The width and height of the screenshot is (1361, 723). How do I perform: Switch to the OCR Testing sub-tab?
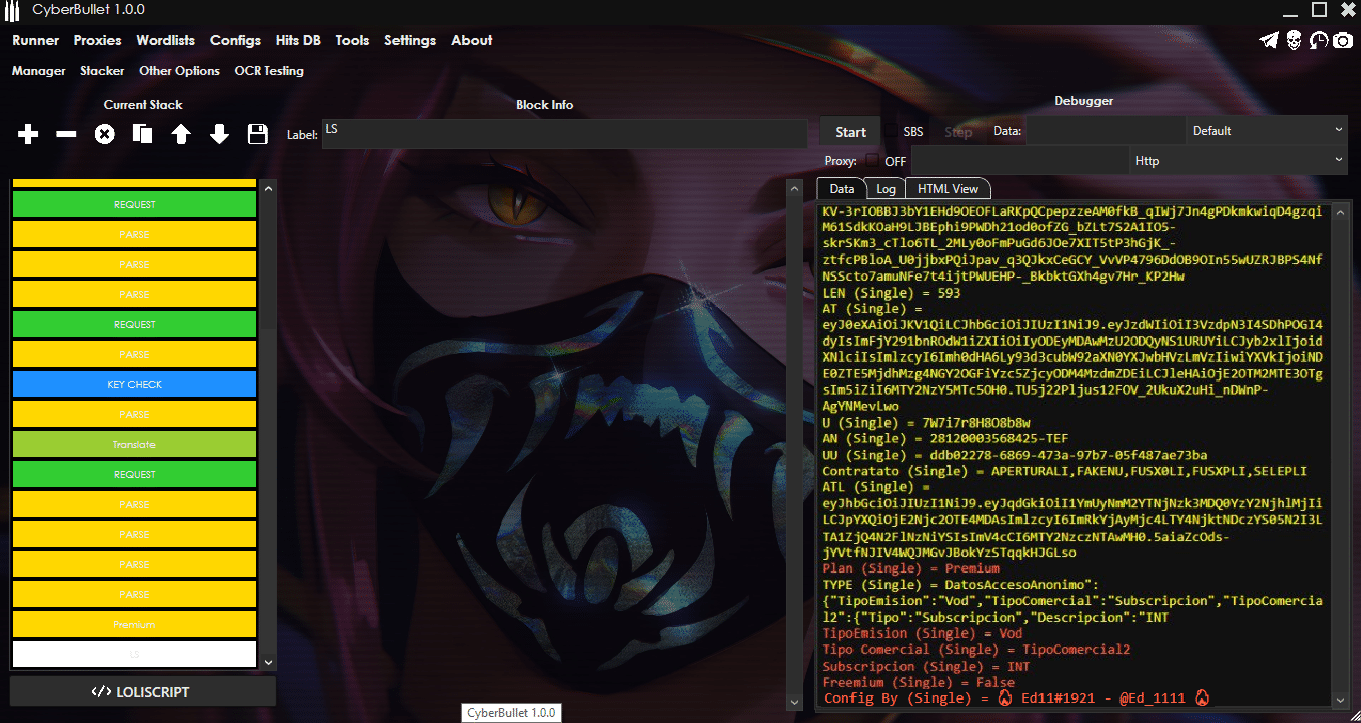(x=269, y=71)
